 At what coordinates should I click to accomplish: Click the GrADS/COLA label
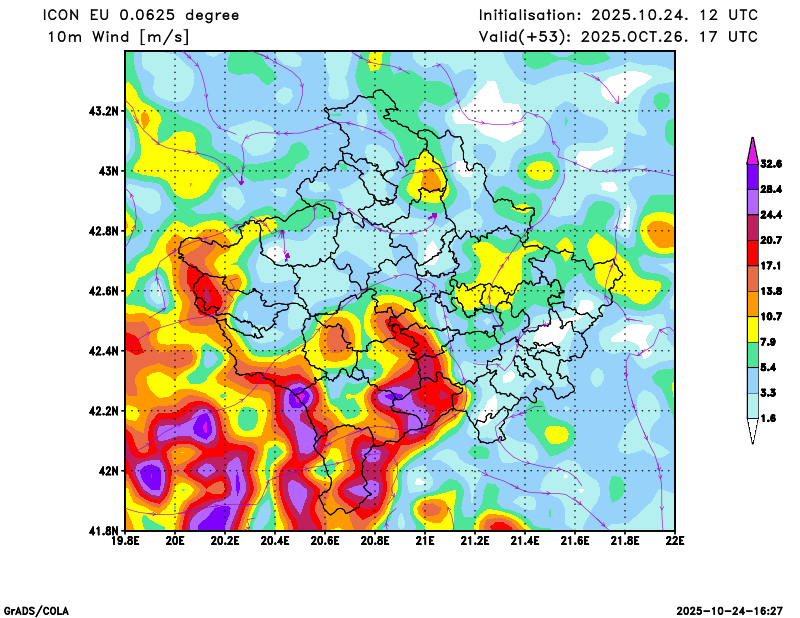(x=36, y=610)
